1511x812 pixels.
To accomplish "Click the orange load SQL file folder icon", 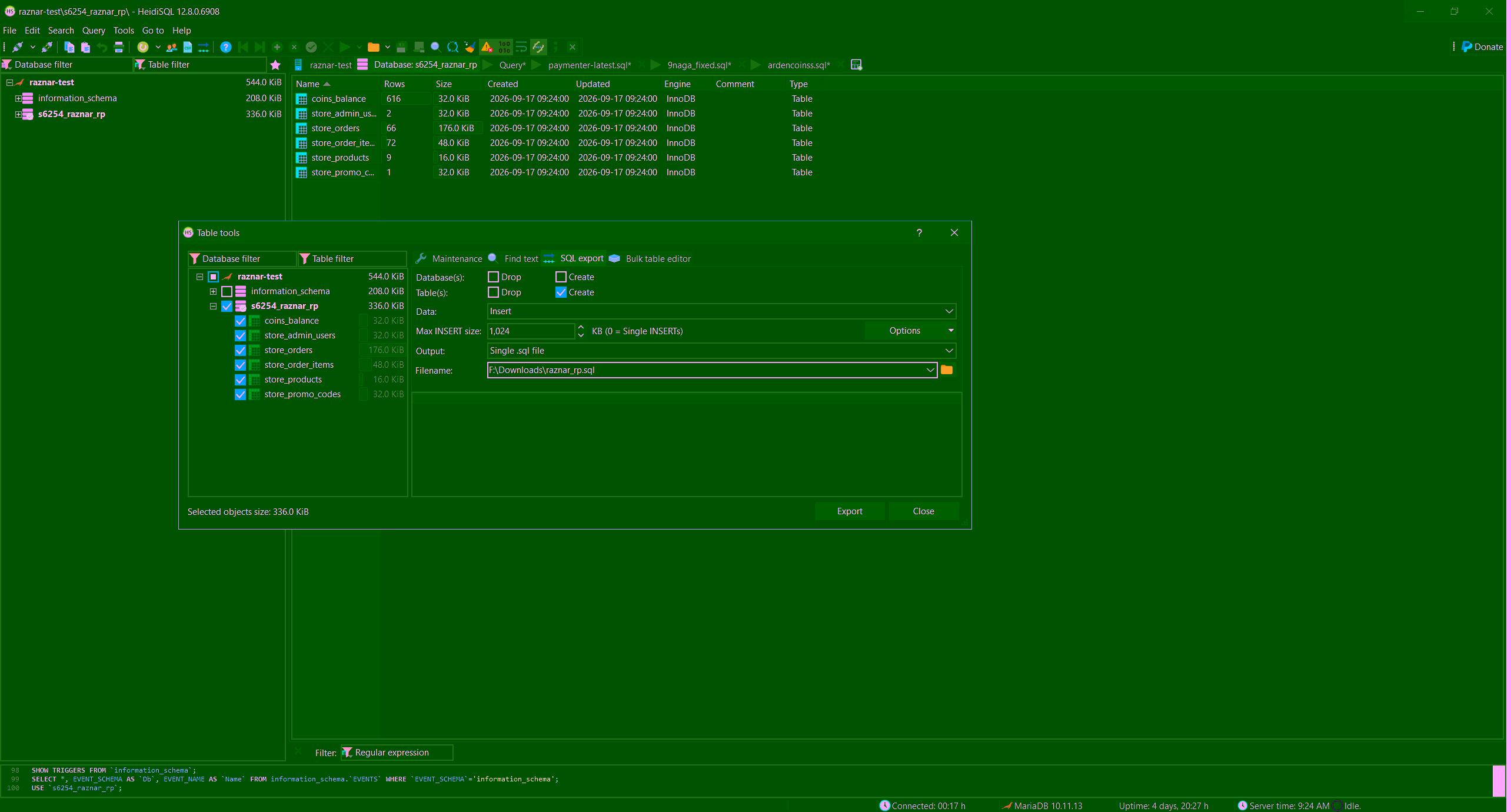I will [x=374, y=47].
